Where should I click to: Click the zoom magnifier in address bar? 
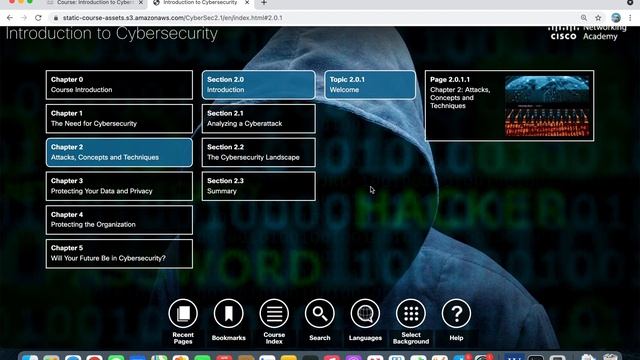584,18
